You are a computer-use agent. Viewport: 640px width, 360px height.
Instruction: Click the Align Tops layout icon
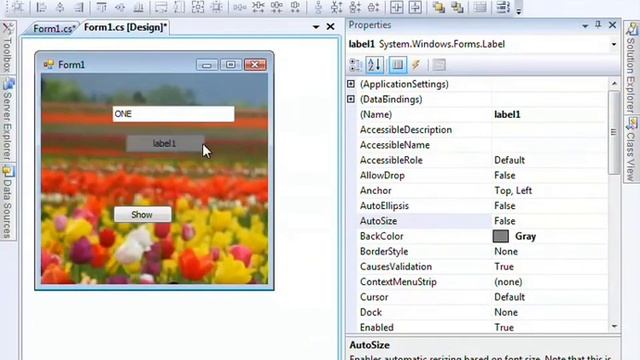pos(101,7)
